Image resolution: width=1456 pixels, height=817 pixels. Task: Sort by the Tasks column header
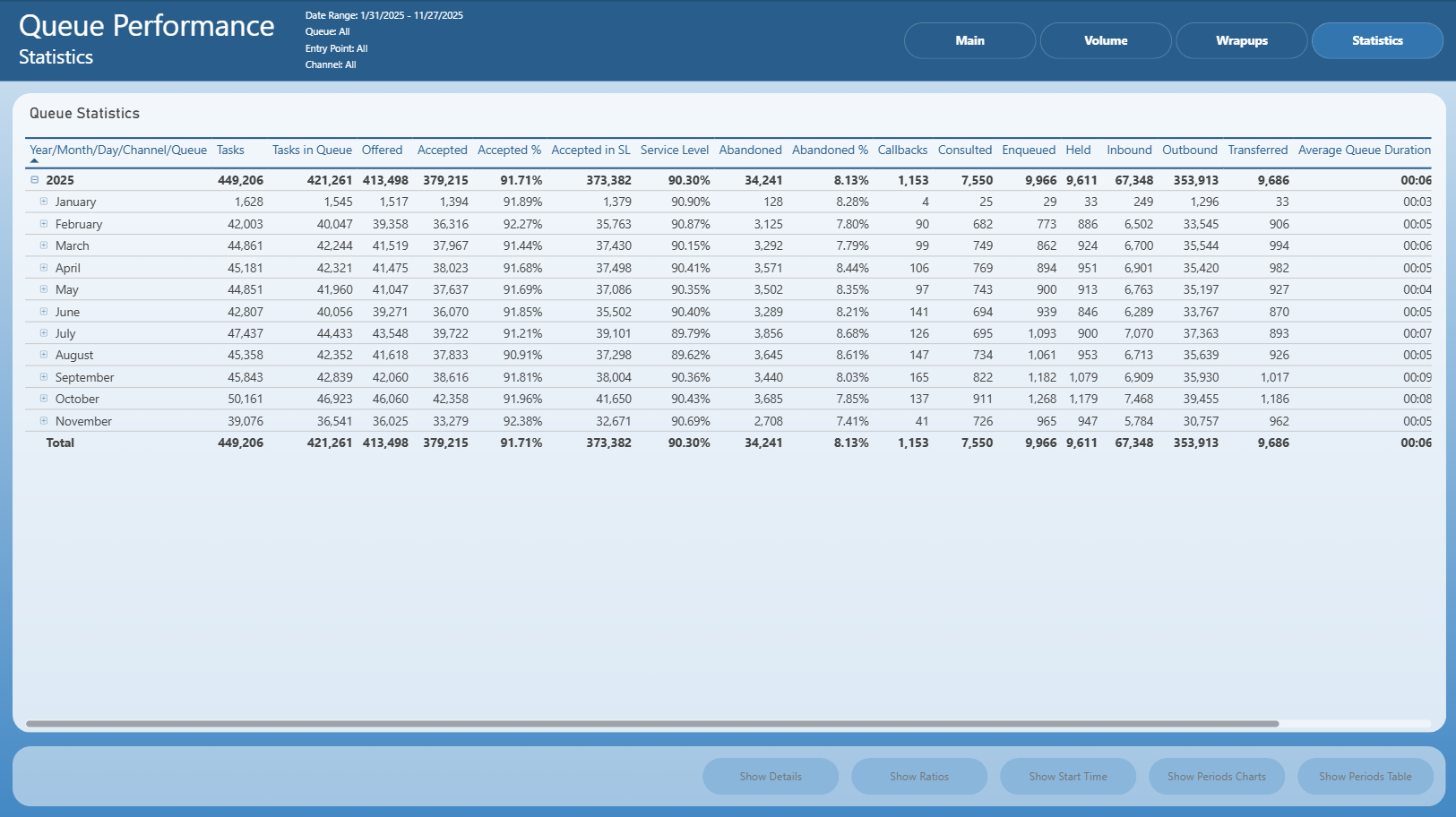pyautogui.click(x=230, y=150)
